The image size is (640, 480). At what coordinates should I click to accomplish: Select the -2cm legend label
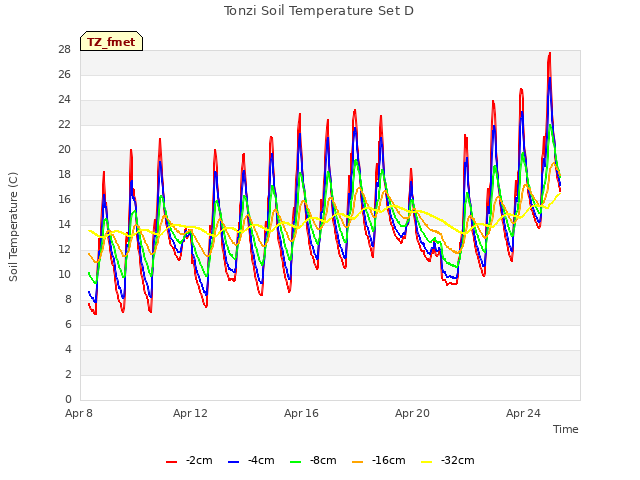[x=199, y=460]
